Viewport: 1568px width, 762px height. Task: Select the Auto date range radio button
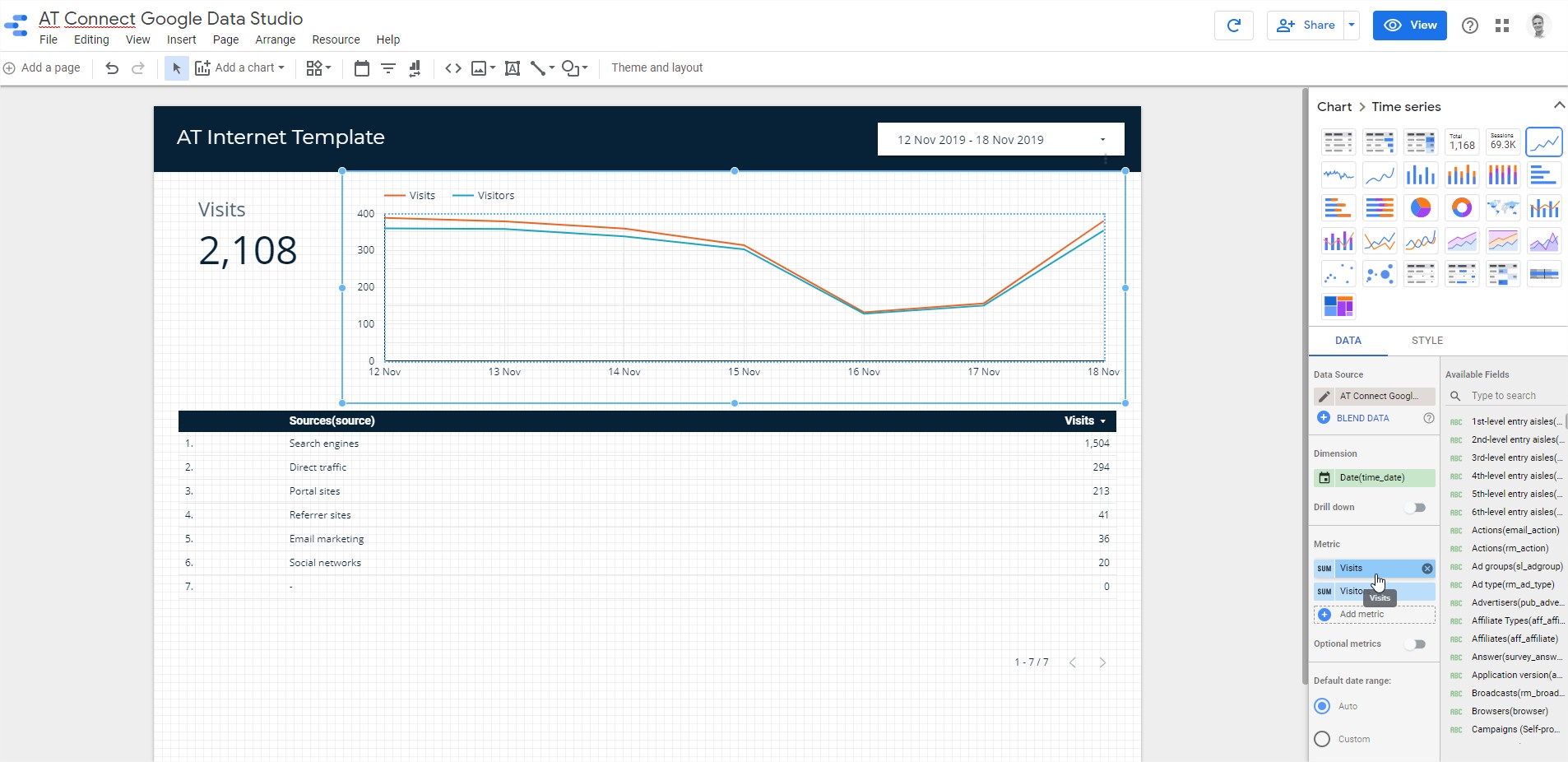1322,706
